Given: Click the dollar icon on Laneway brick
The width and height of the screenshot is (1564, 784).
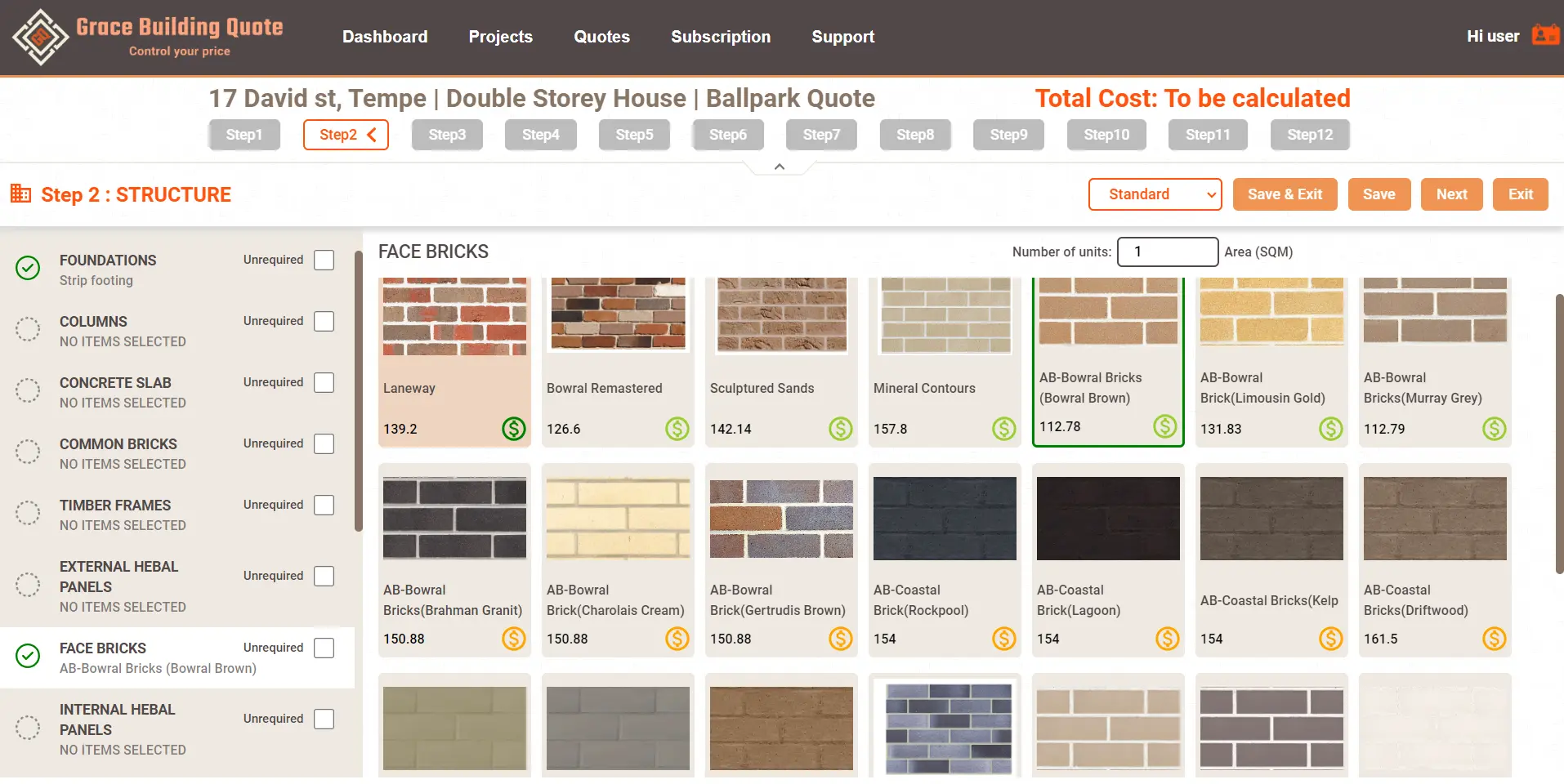Looking at the screenshot, I should coord(513,429).
